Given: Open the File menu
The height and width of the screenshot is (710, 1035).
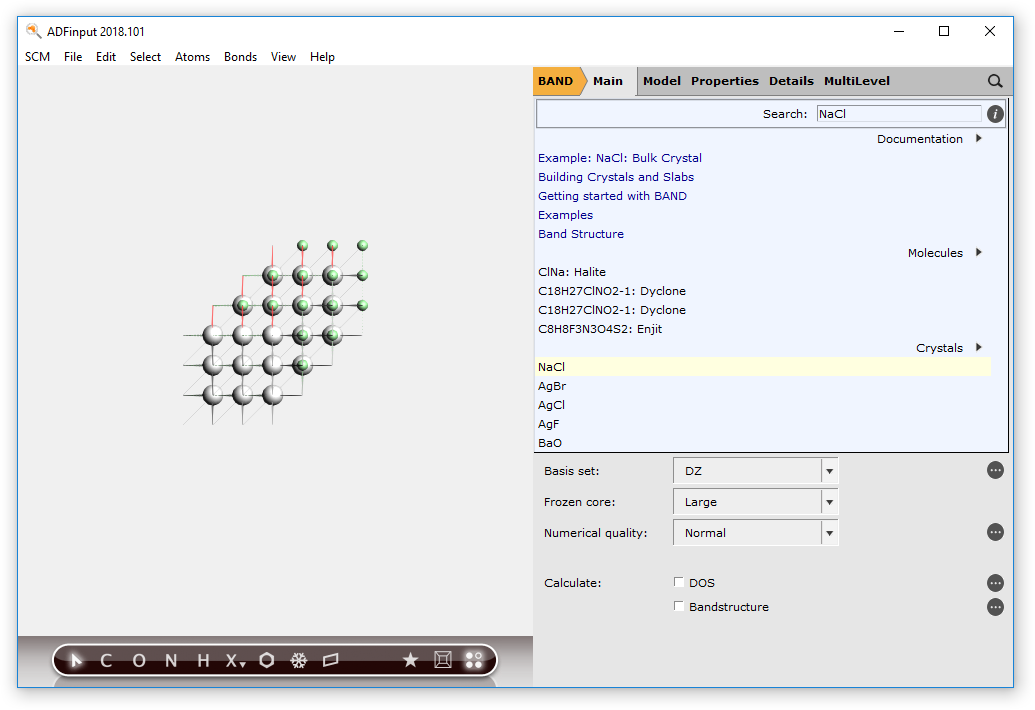Looking at the screenshot, I should [x=73, y=57].
